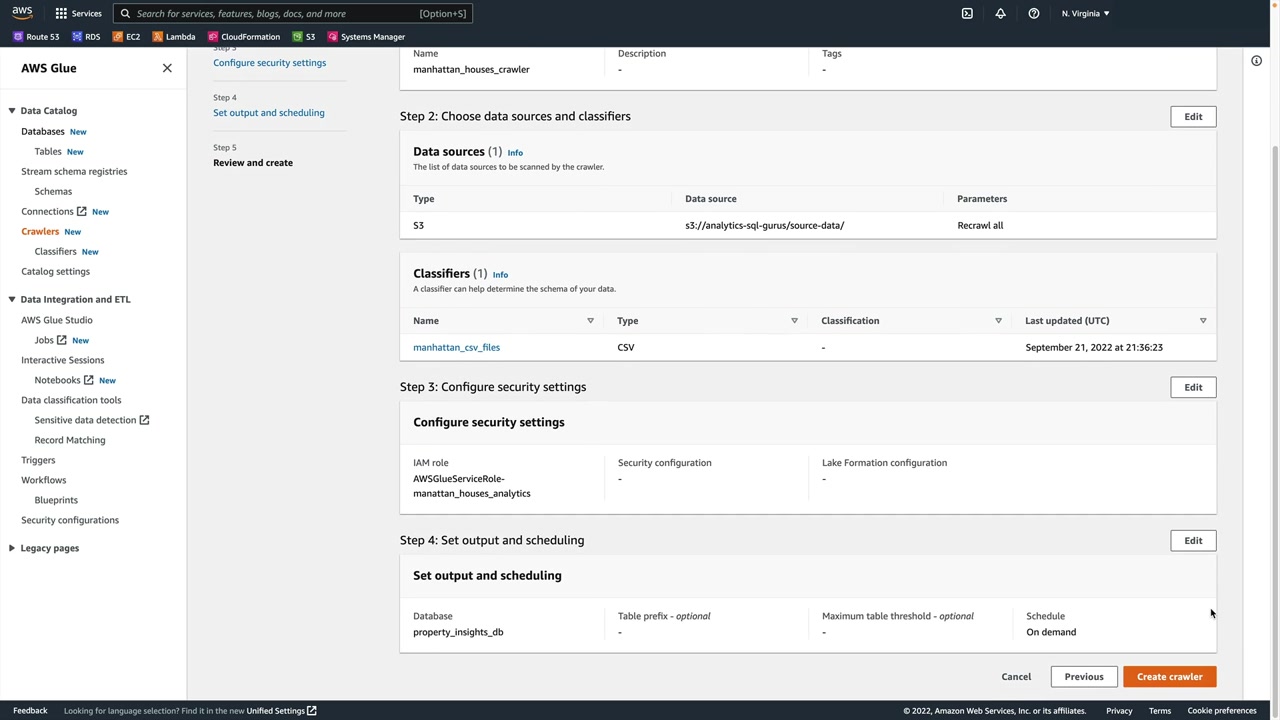This screenshot has height=720, width=1280.
Task: Open Triggers in the sidebar
Action: click(x=38, y=460)
